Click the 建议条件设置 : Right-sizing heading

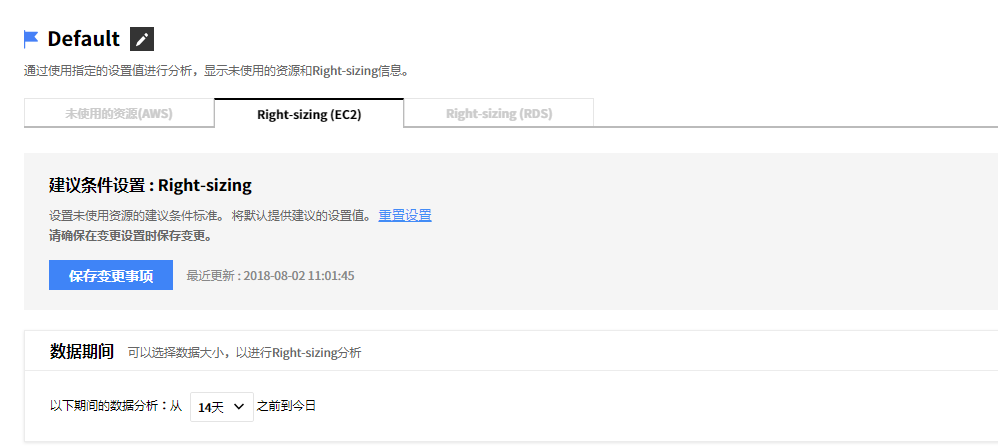click(x=150, y=185)
